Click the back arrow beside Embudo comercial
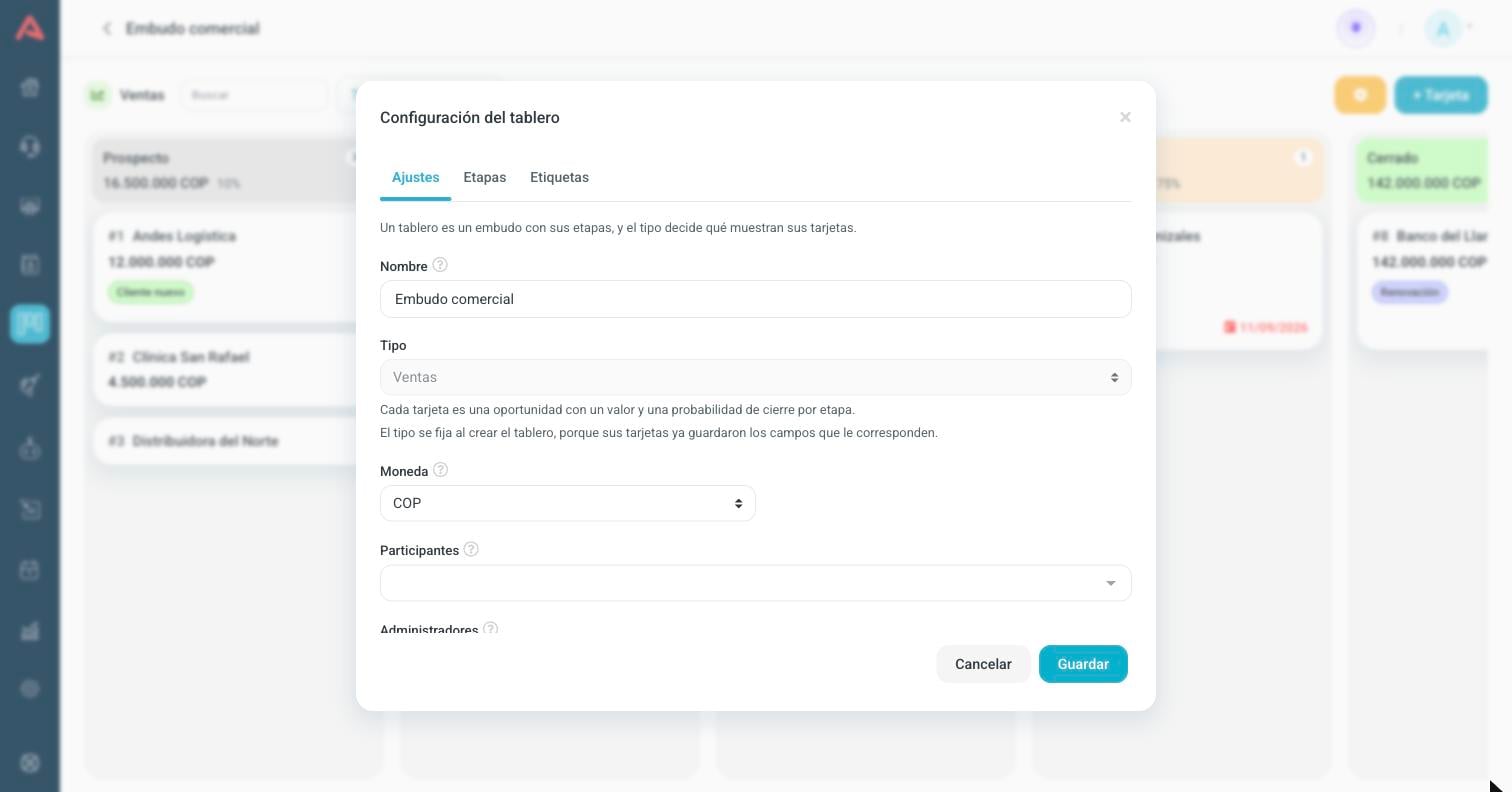1512x792 pixels. tap(107, 28)
